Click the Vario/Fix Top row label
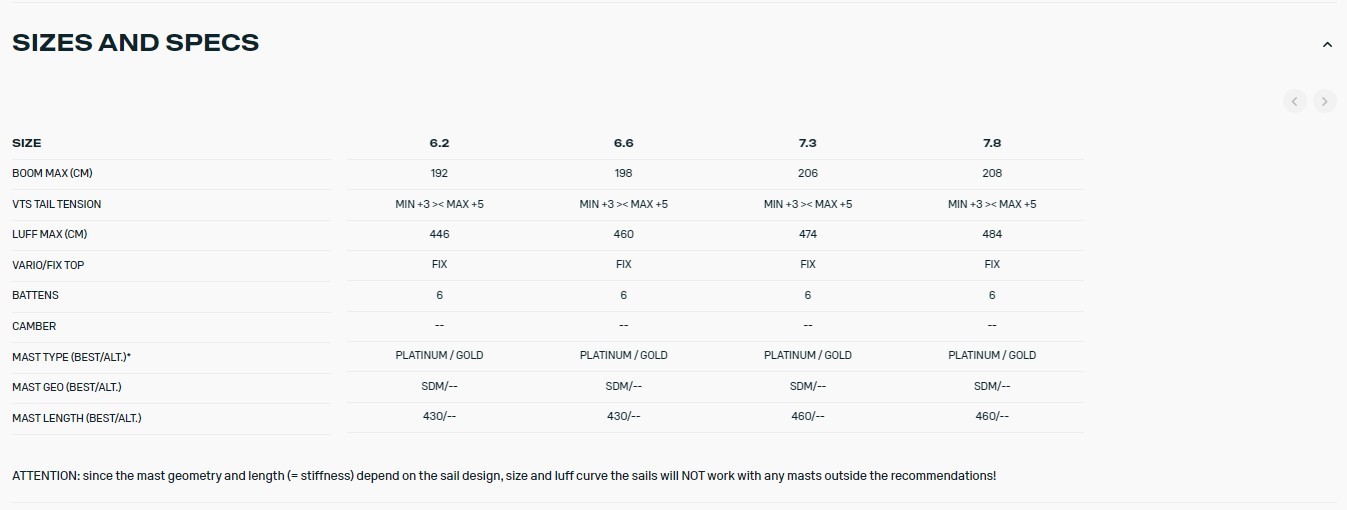The height and width of the screenshot is (510, 1347). coord(48,265)
